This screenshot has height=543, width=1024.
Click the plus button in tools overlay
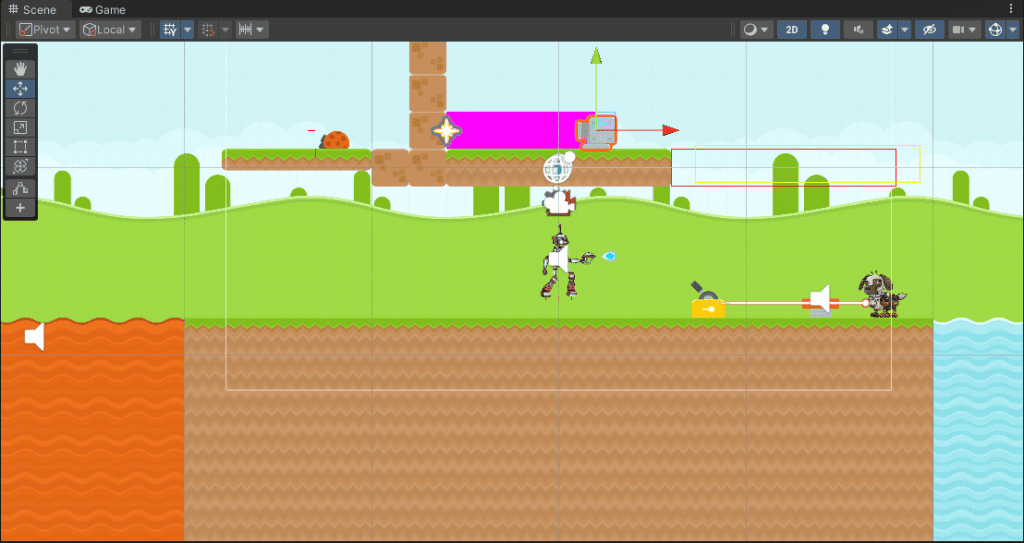pos(20,208)
